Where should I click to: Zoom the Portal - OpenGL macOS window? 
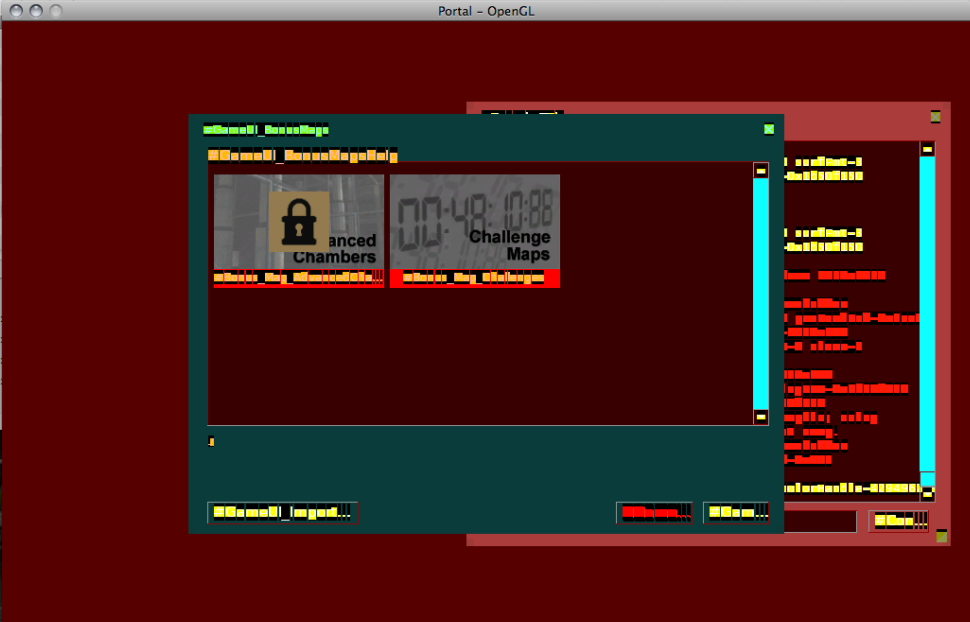point(56,11)
